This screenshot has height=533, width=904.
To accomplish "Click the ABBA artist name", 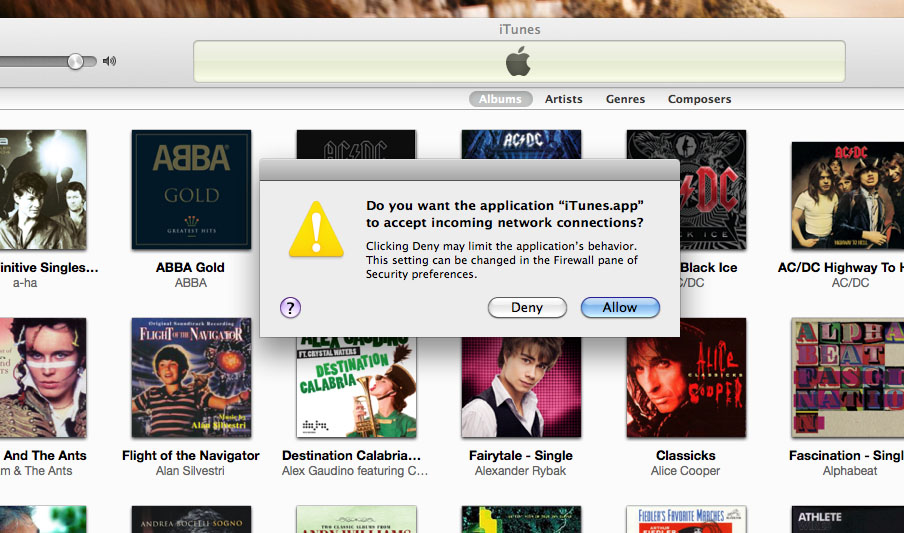I will point(191,283).
